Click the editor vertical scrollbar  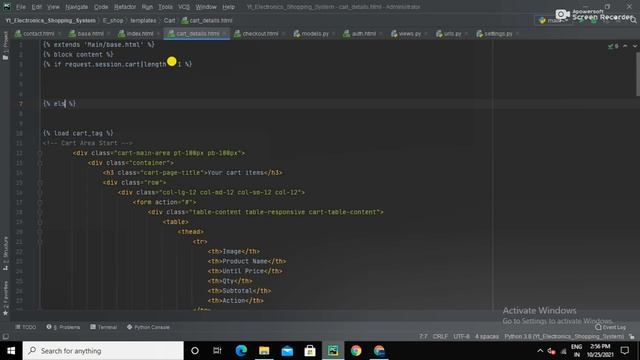(x=638, y=74)
